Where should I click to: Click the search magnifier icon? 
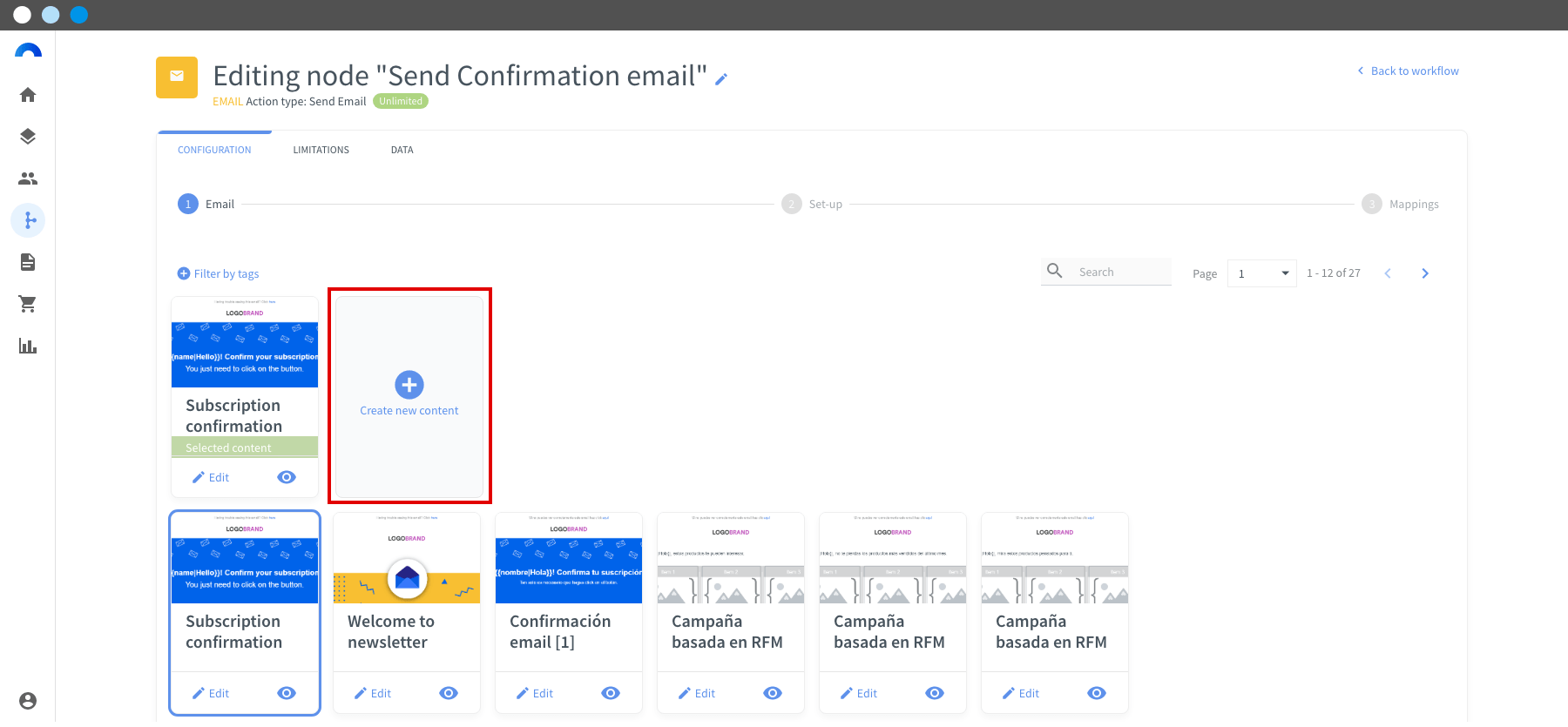pyautogui.click(x=1055, y=271)
